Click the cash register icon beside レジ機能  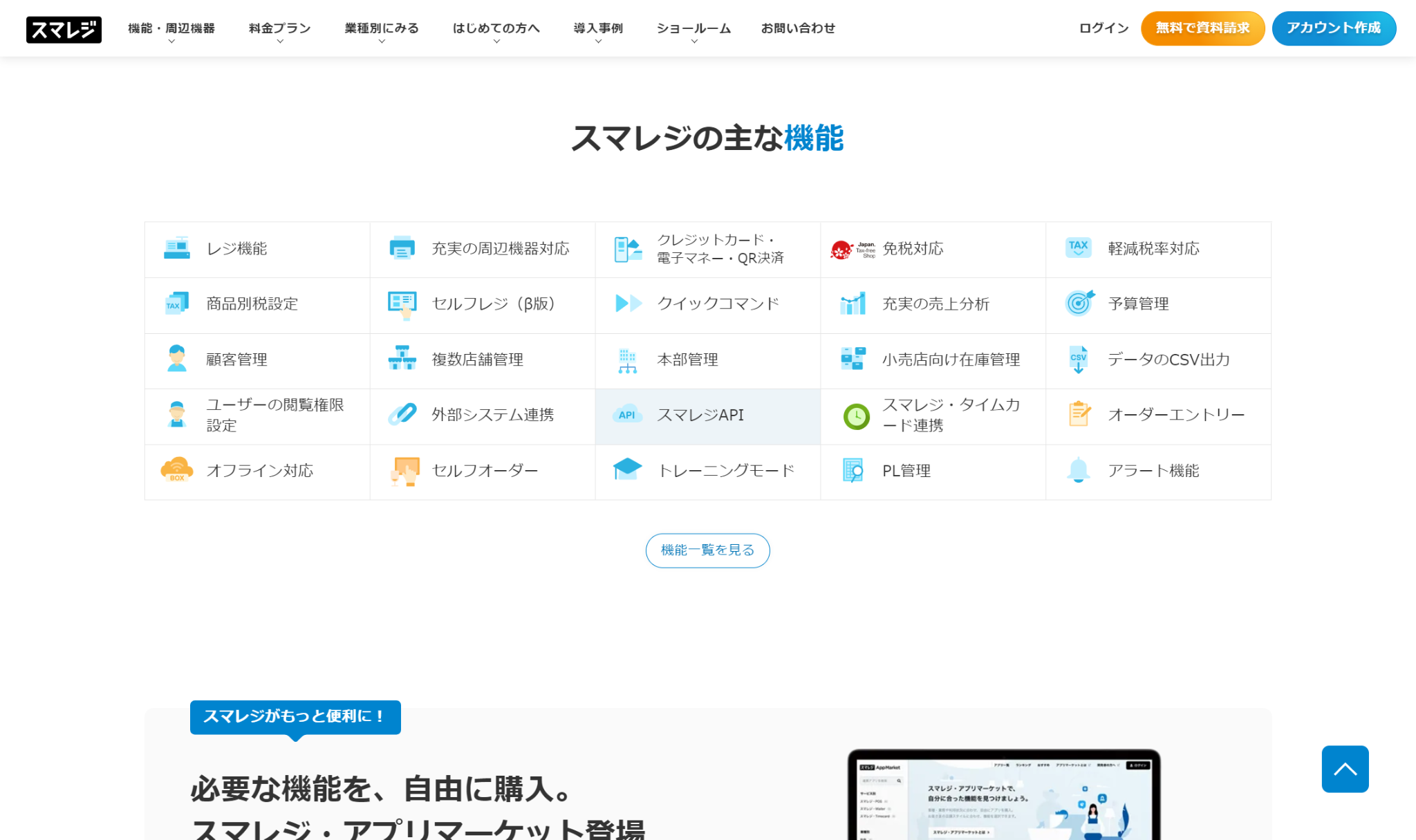177,248
